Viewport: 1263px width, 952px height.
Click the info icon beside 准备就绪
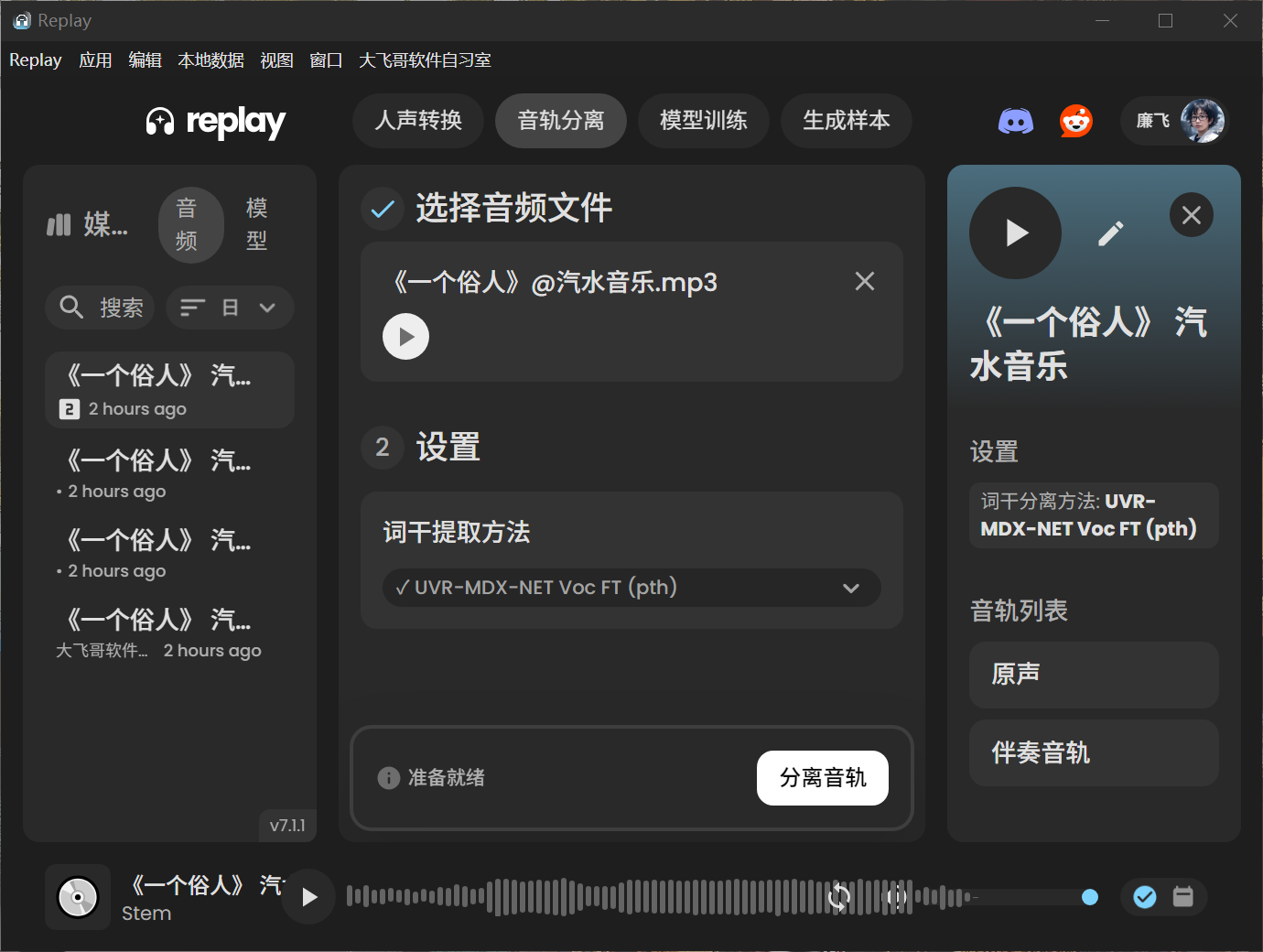point(388,778)
